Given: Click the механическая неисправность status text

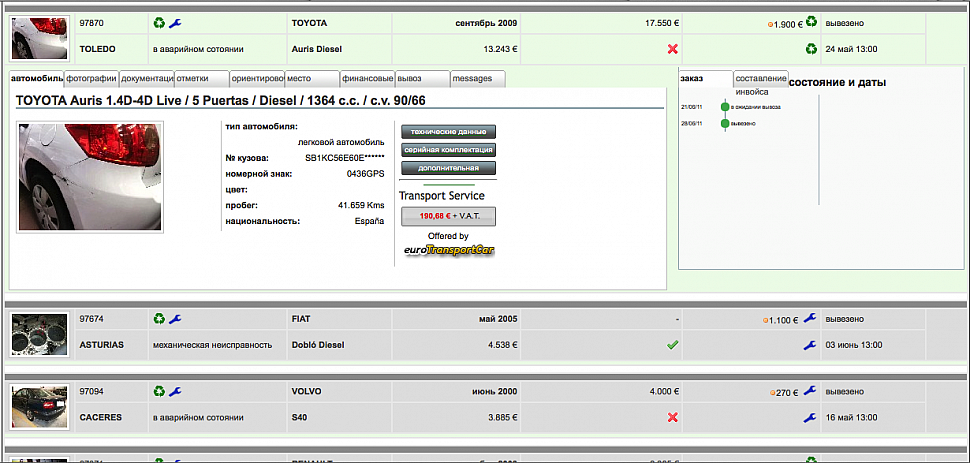Looking at the screenshot, I should tap(212, 345).
